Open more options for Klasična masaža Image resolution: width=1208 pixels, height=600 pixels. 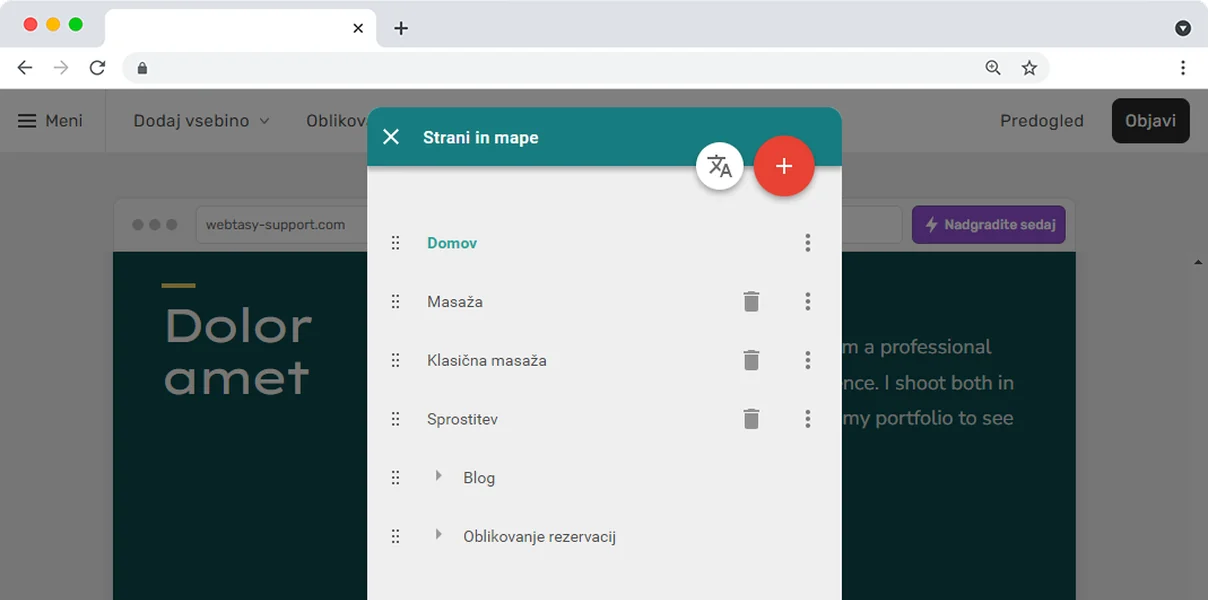point(808,360)
